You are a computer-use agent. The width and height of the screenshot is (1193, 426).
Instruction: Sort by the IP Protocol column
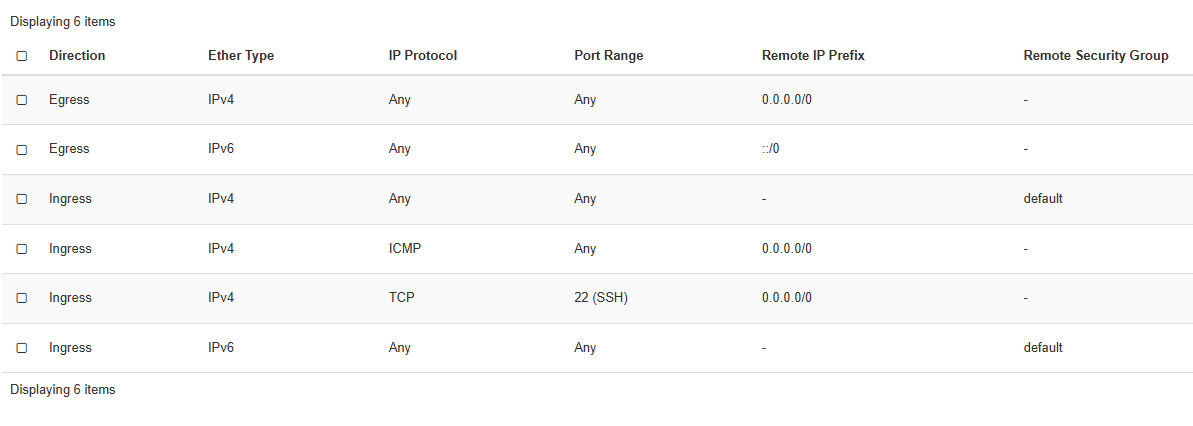(422, 56)
